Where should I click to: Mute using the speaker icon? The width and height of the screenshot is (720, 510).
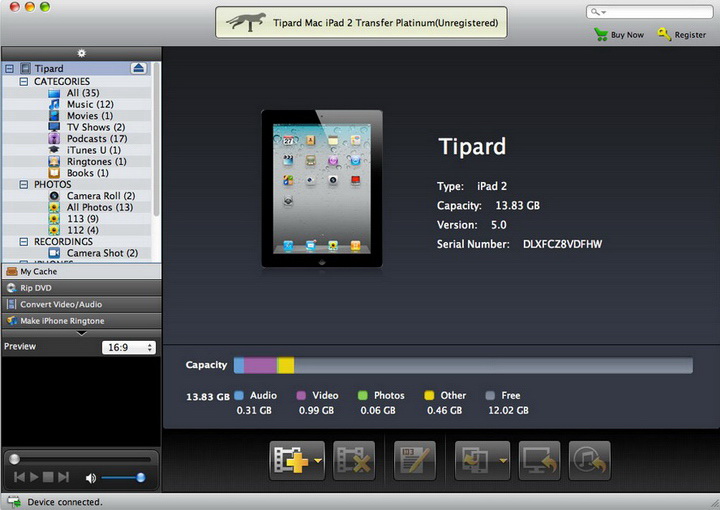pos(91,478)
